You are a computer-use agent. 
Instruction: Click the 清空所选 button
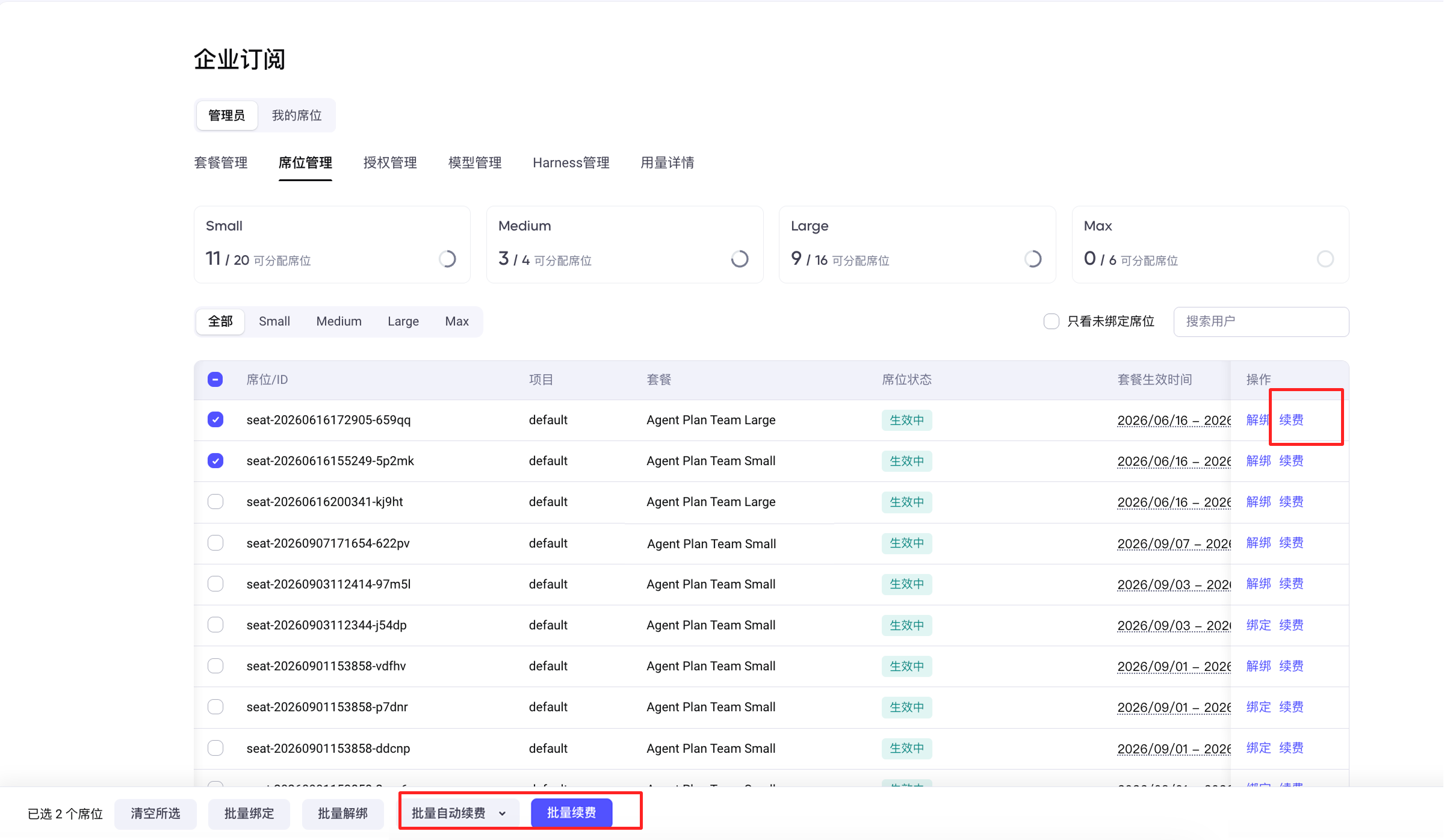[155, 814]
